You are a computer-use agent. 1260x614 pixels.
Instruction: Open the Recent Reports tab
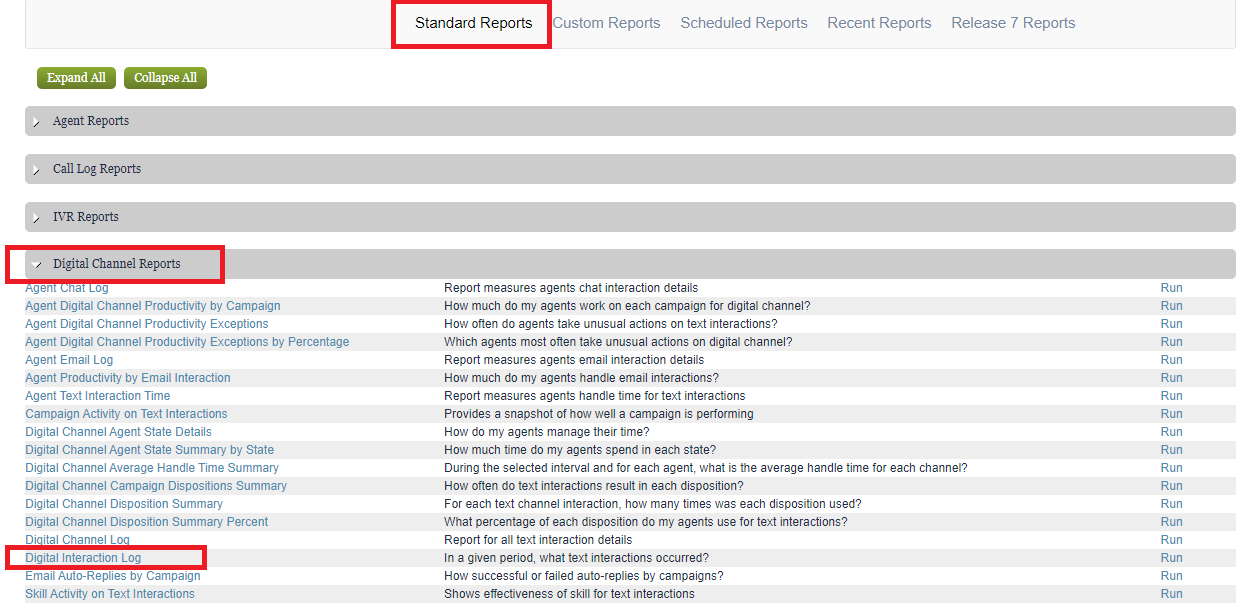pyautogui.click(x=879, y=23)
